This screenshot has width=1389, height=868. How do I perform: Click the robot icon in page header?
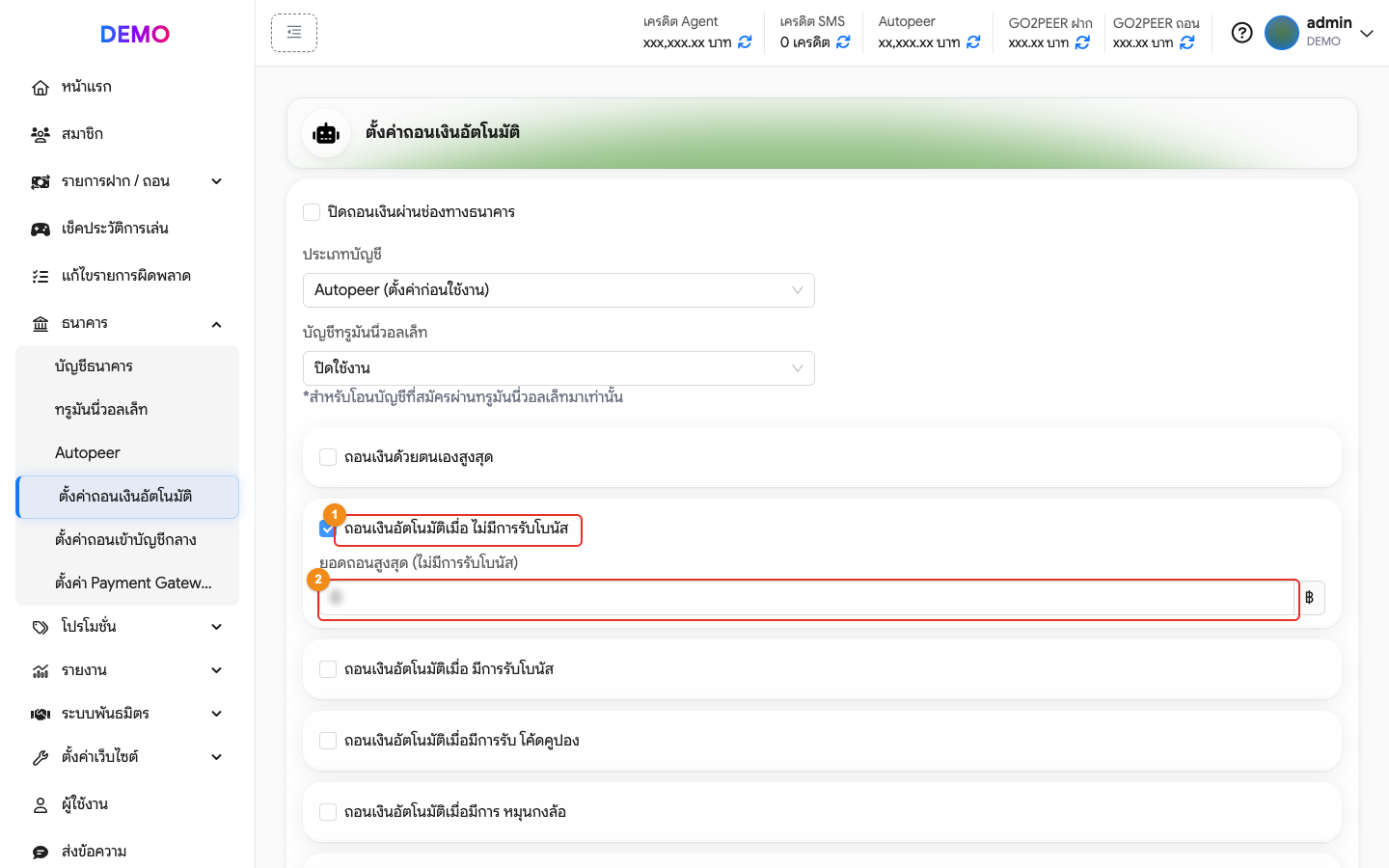pos(326,133)
